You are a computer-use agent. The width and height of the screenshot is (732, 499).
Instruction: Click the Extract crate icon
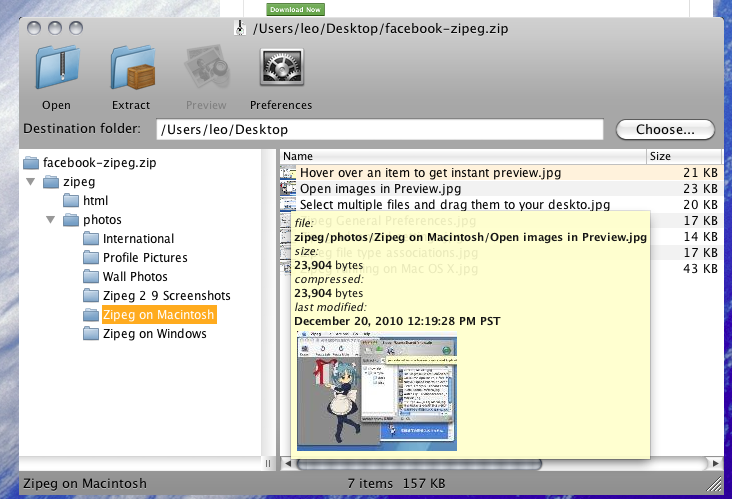tap(131, 70)
